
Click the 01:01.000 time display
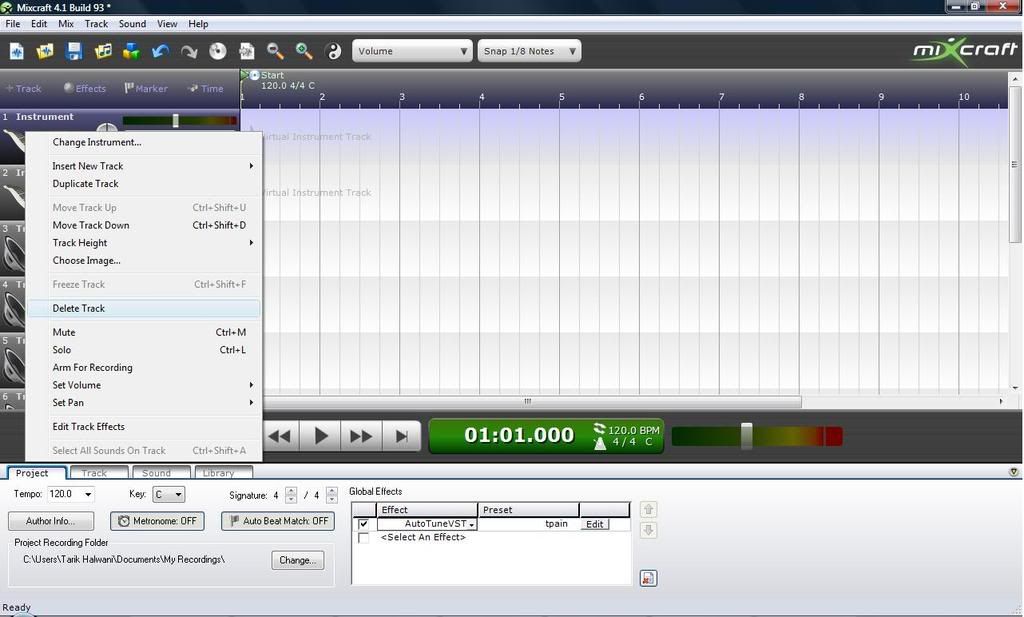coord(519,435)
